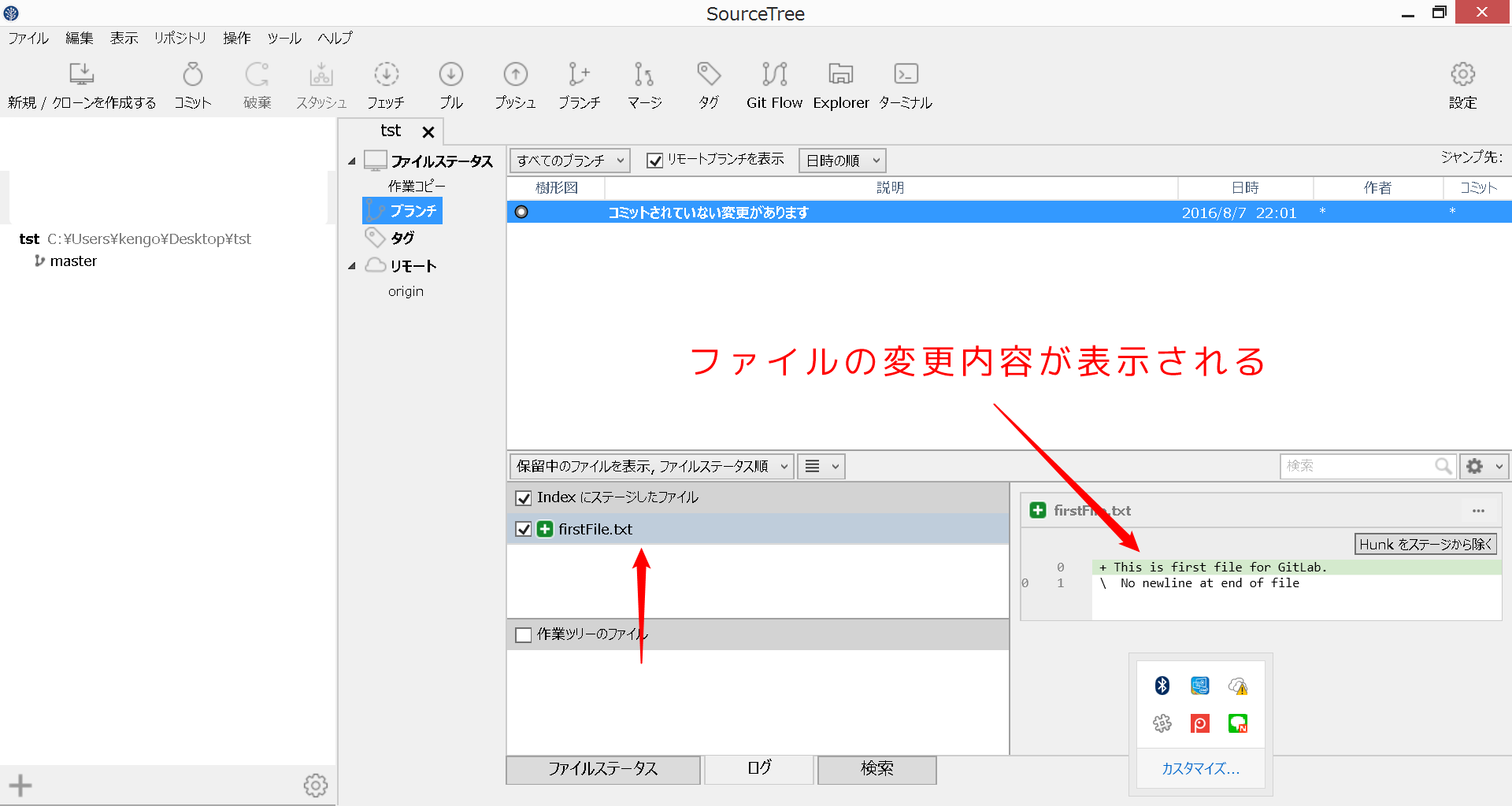The image size is (1512, 806).
Task: Click the three-dots menu for firstFile.txt diff
Action: (x=1478, y=511)
